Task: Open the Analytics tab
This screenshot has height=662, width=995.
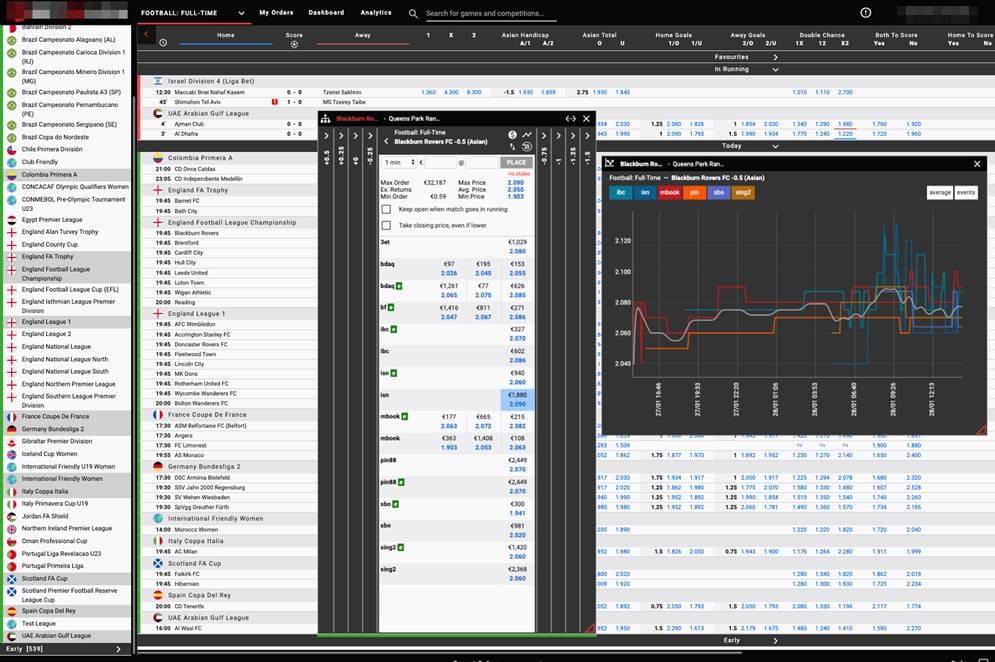Action: click(x=376, y=13)
